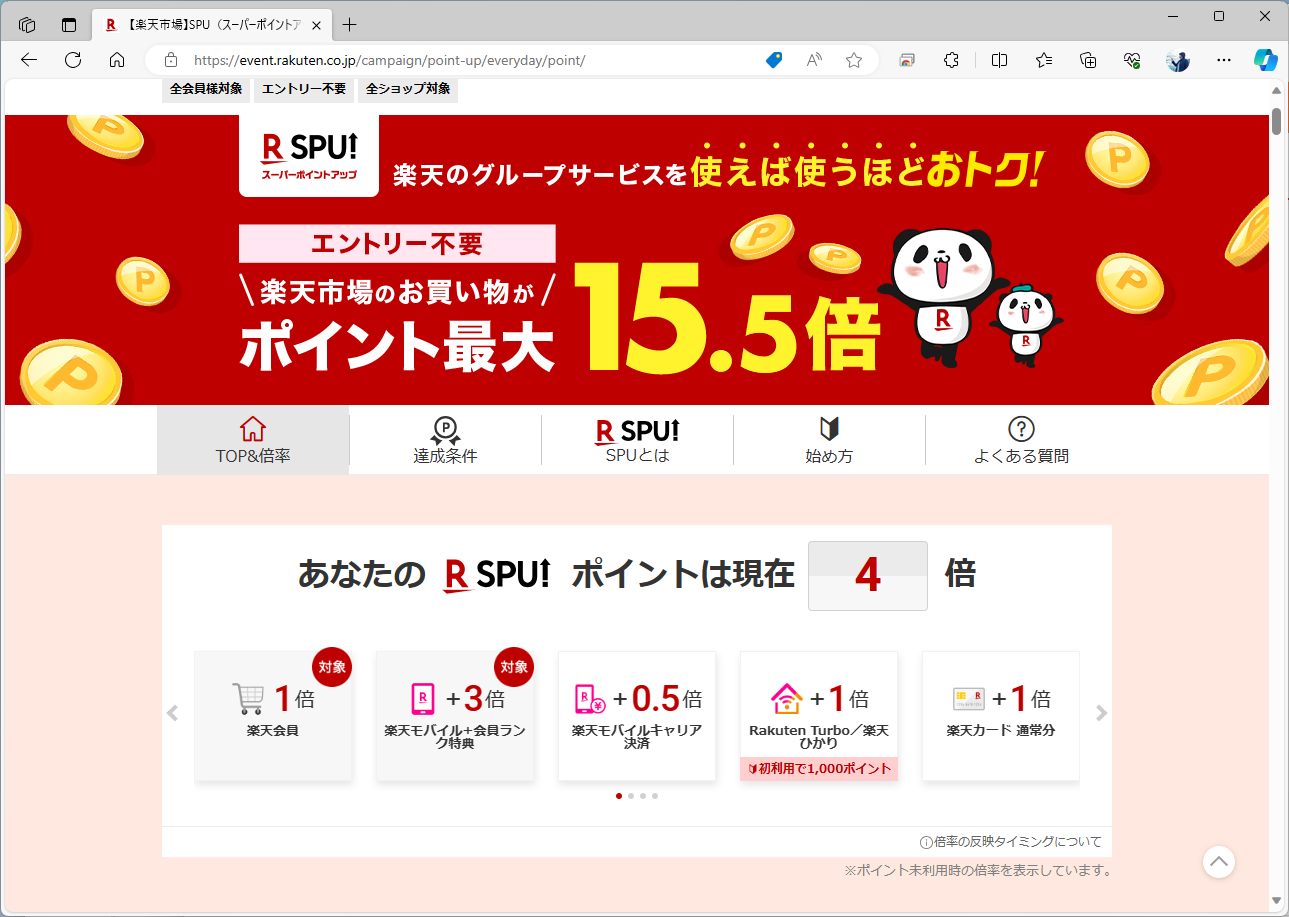Open the 楽天モバイルキャリア決済 card
The width and height of the screenshot is (1289, 917).
point(637,716)
